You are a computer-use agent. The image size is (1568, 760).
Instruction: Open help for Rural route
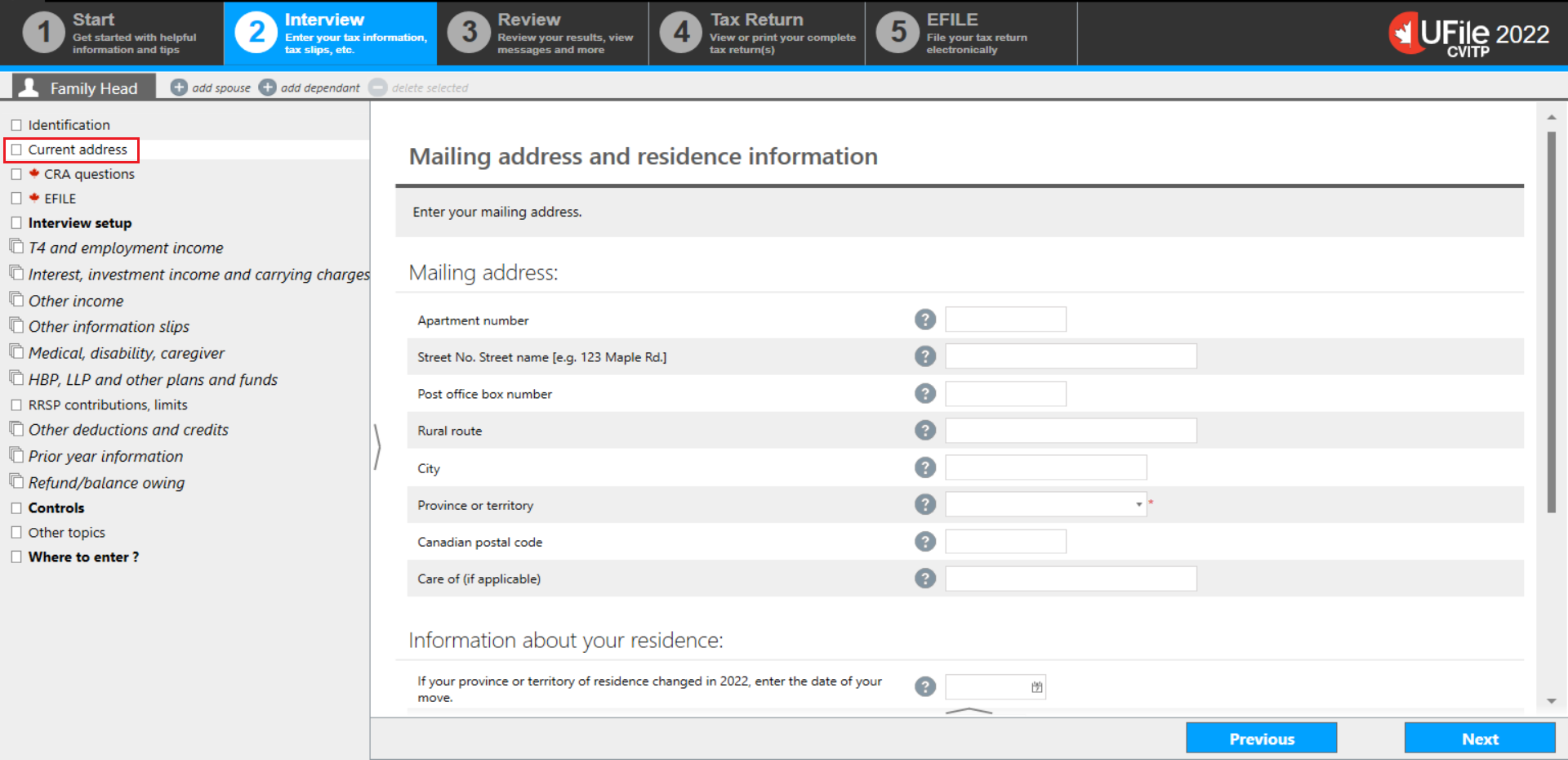coord(924,431)
